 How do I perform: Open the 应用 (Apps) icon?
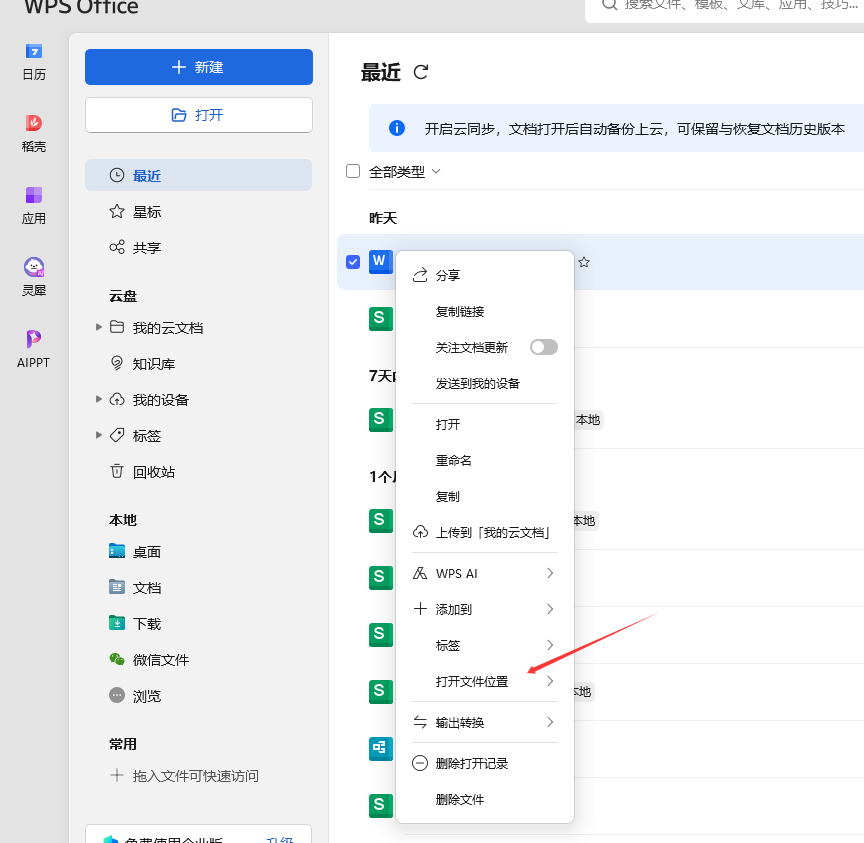pyautogui.click(x=33, y=200)
